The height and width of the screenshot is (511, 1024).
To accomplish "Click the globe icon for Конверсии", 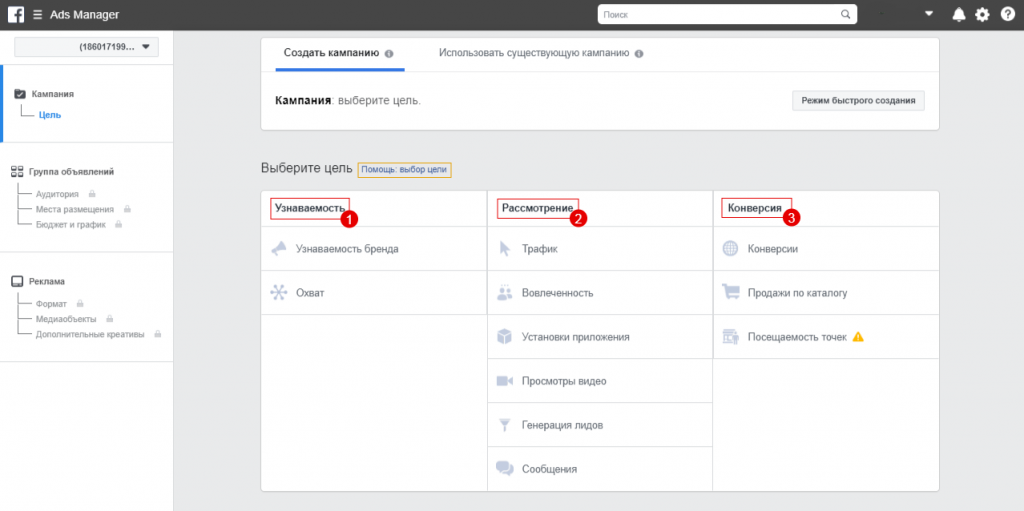I will click(730, 249).
